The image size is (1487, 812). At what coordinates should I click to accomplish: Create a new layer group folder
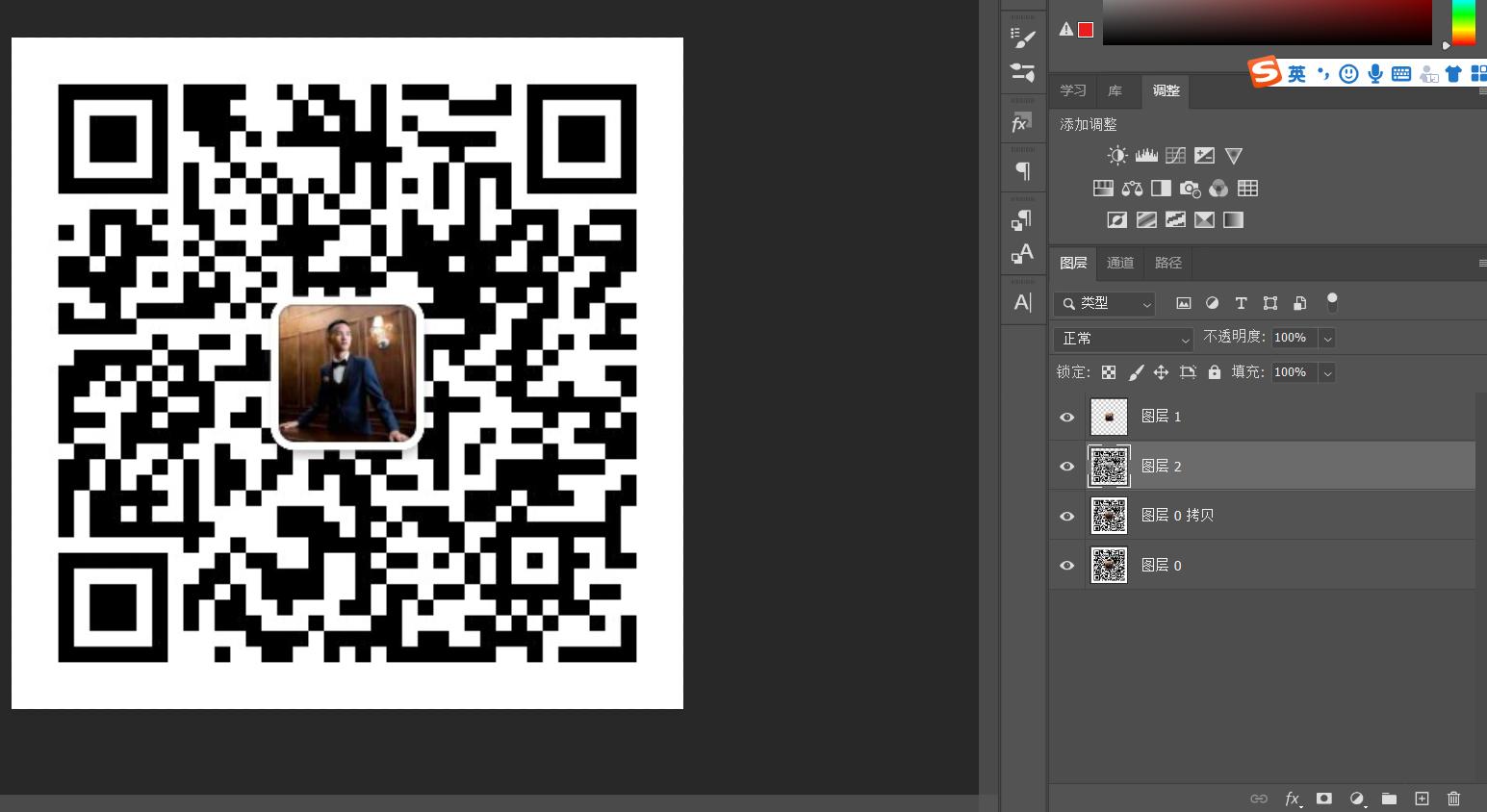click(1389, 799)
